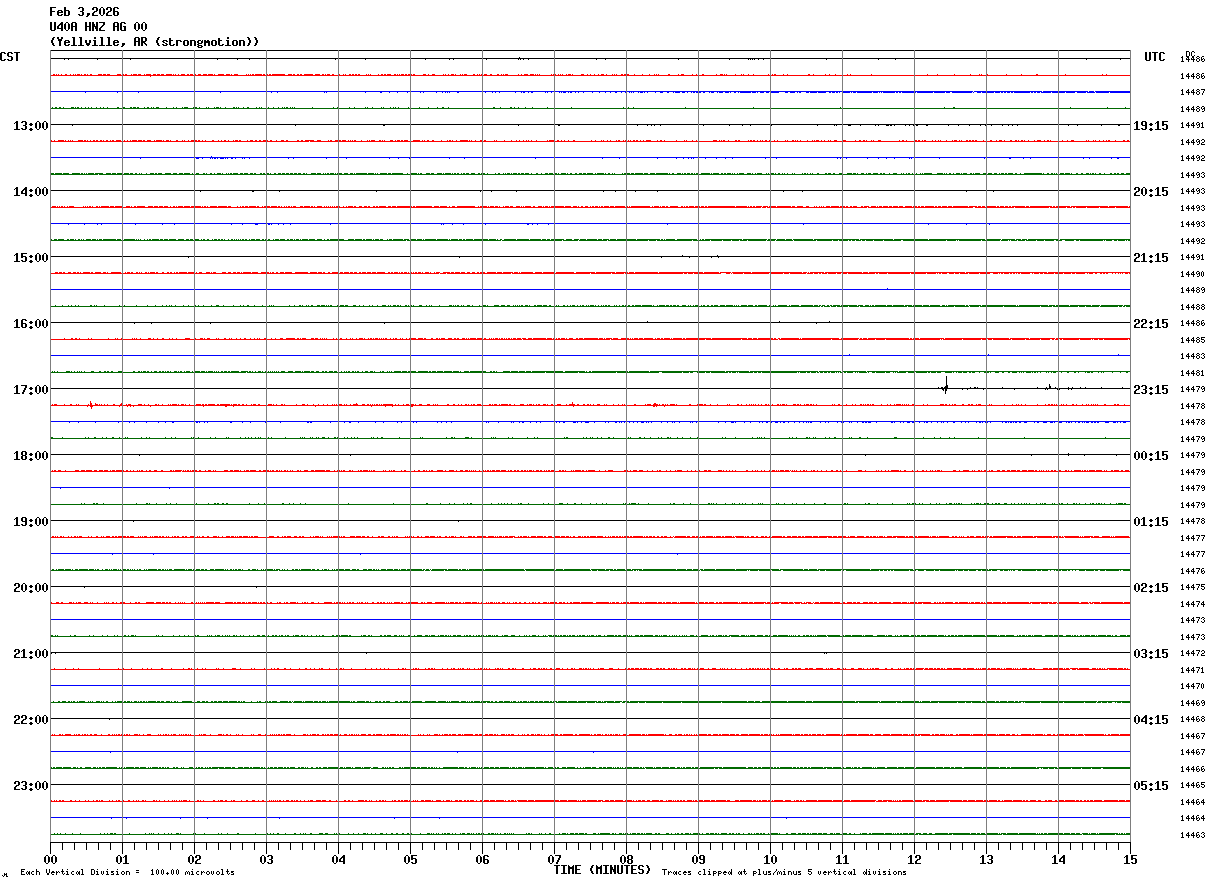Click the 'TIME (MINUTES)' axis title

click(602, 870)
